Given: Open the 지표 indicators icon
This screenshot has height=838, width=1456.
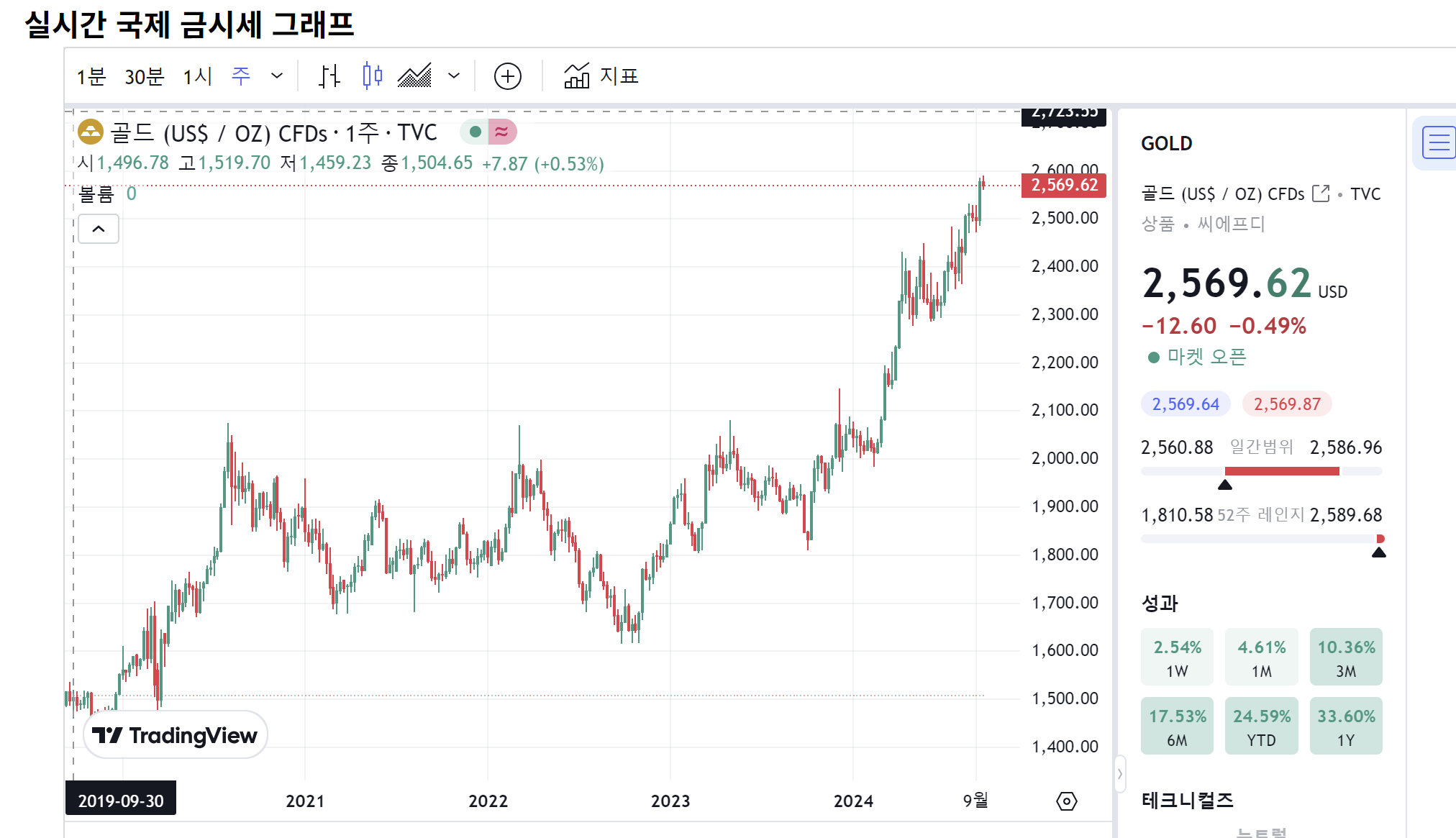Looking at the screenshot, I should (x=576, y=76).
